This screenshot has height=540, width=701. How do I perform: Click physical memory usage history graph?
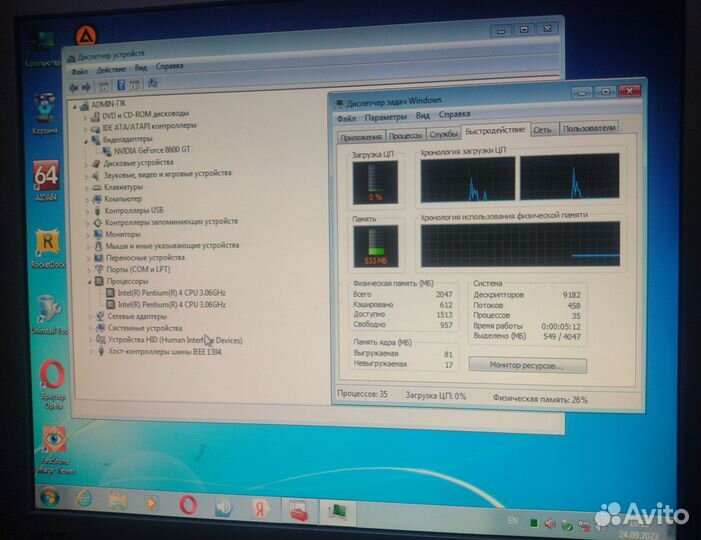pos(520,244)
